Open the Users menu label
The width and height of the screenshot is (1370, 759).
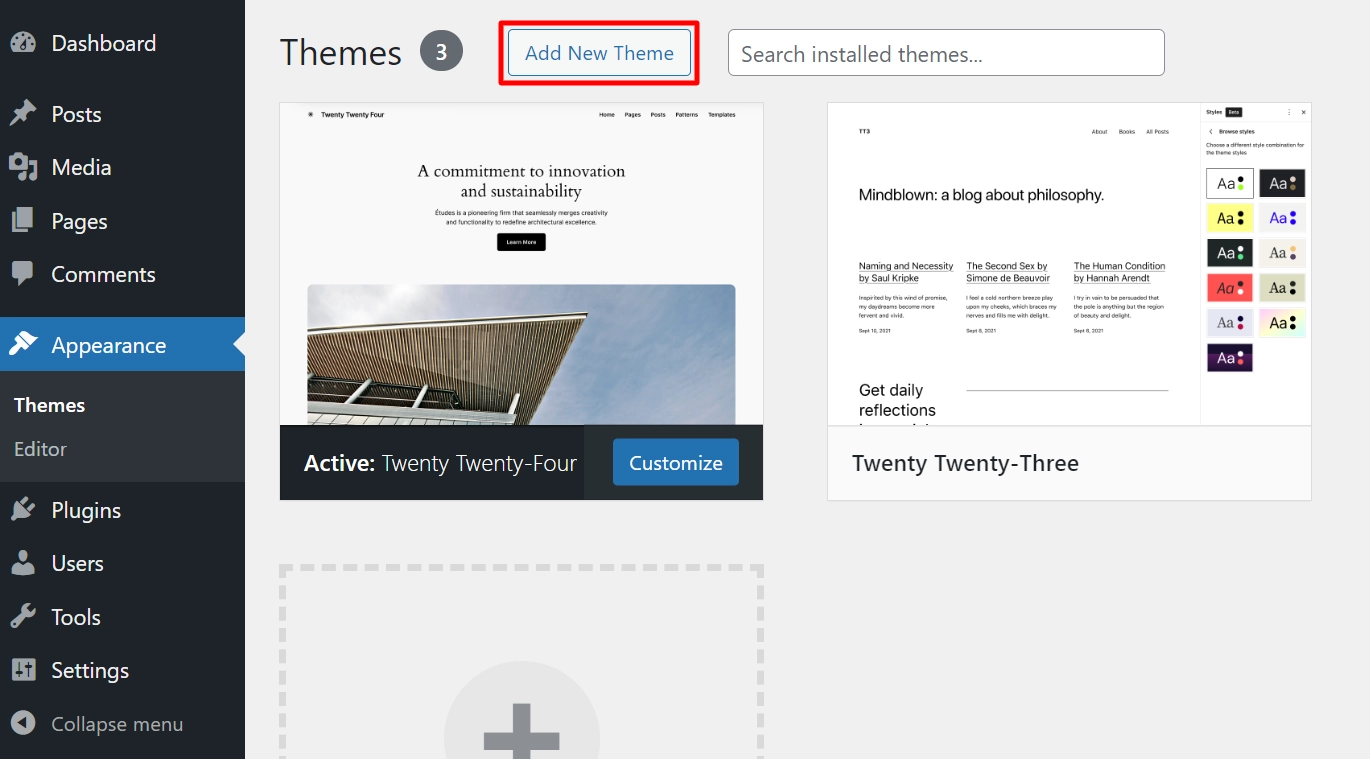coord(77,563)
